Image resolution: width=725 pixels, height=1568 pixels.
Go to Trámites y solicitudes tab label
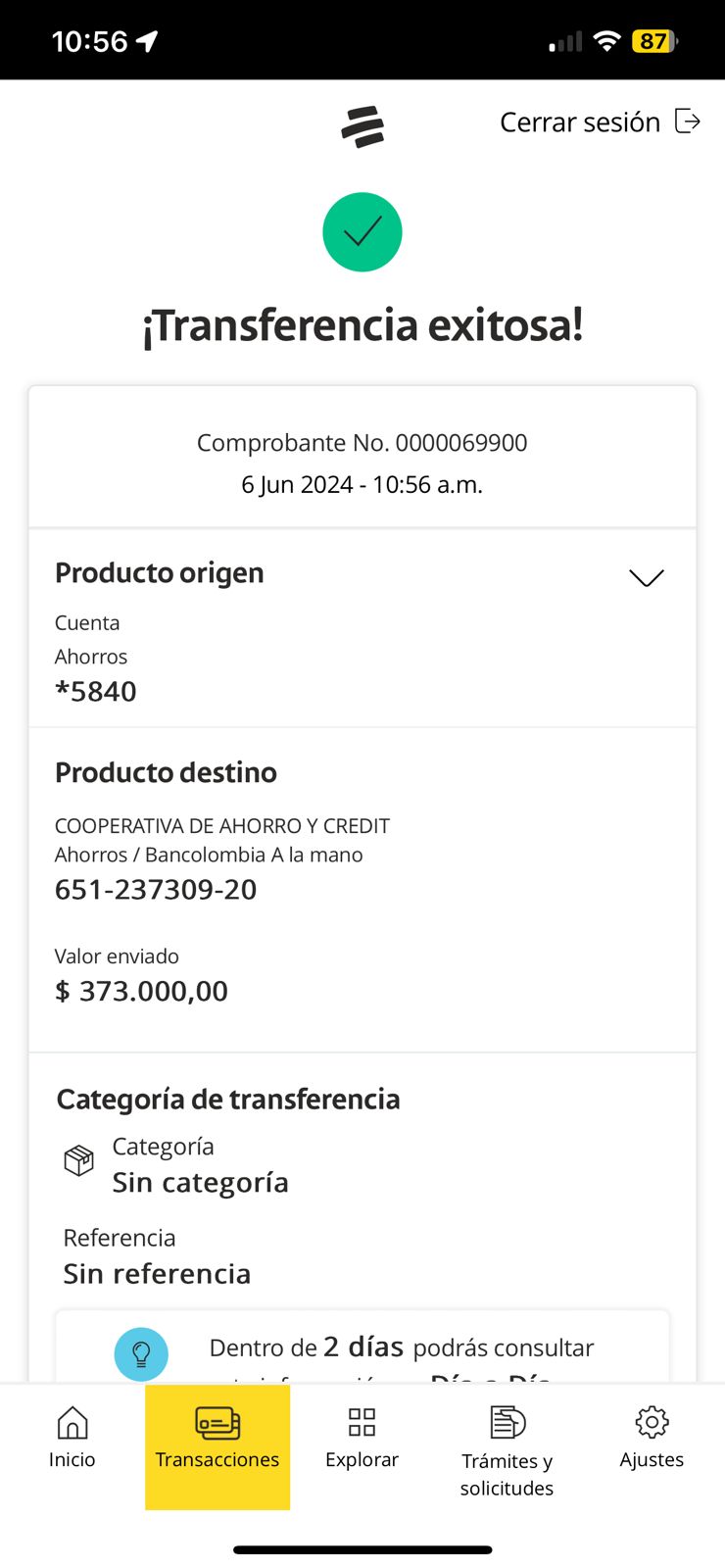click(x=507, y=1474)
